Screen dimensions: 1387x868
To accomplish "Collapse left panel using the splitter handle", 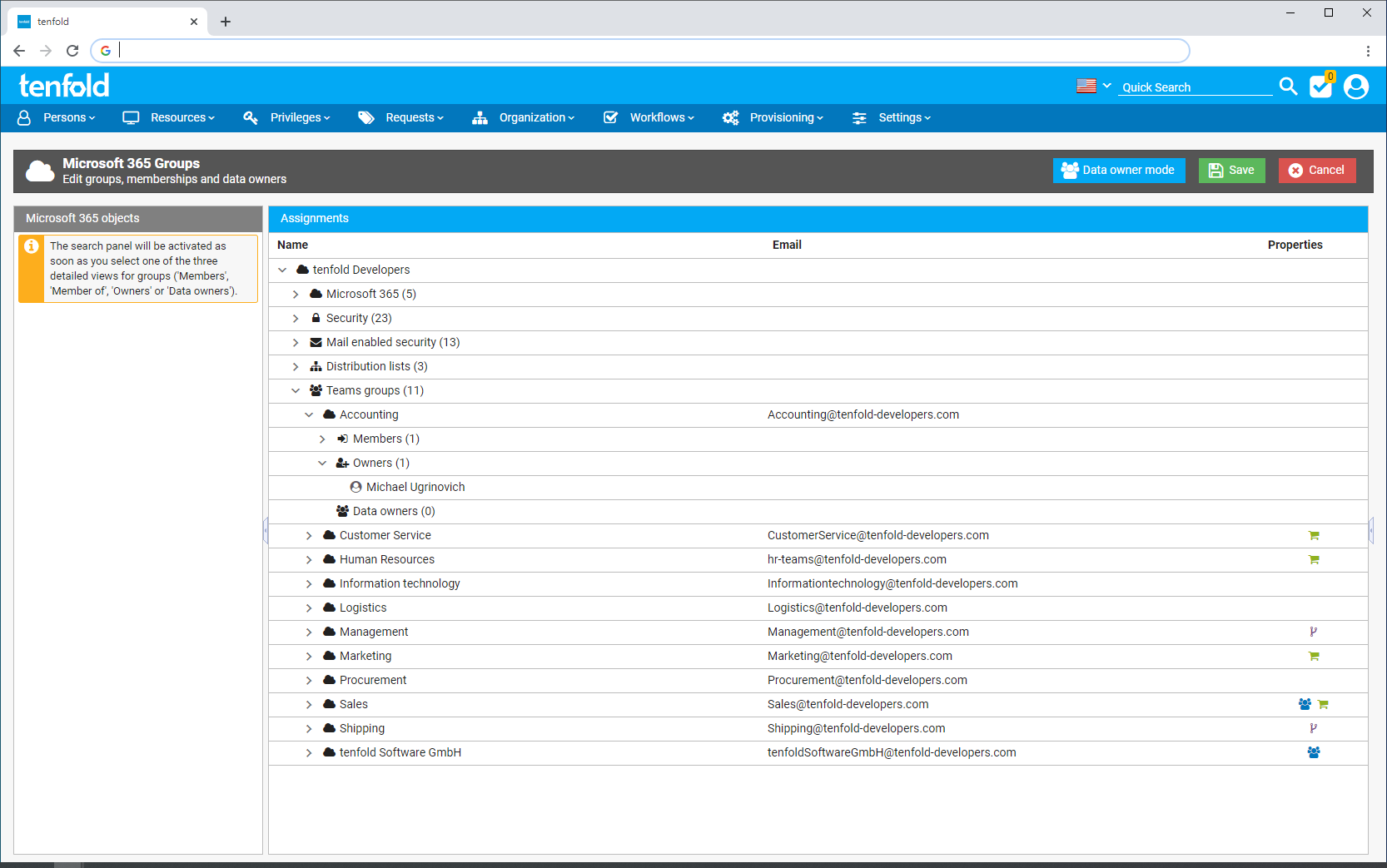I will point(266,530).
